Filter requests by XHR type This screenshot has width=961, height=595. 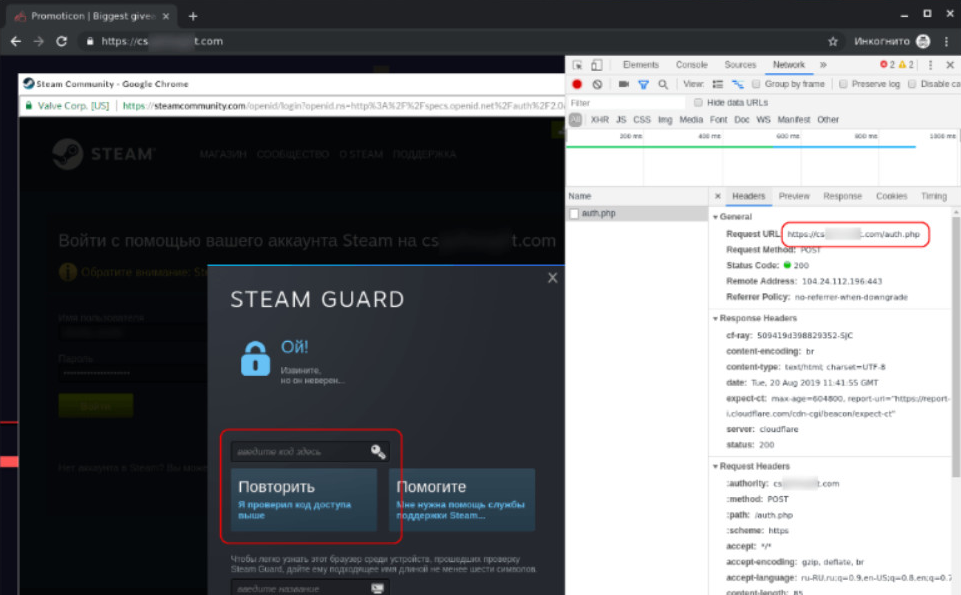click(x=599, y=119)
